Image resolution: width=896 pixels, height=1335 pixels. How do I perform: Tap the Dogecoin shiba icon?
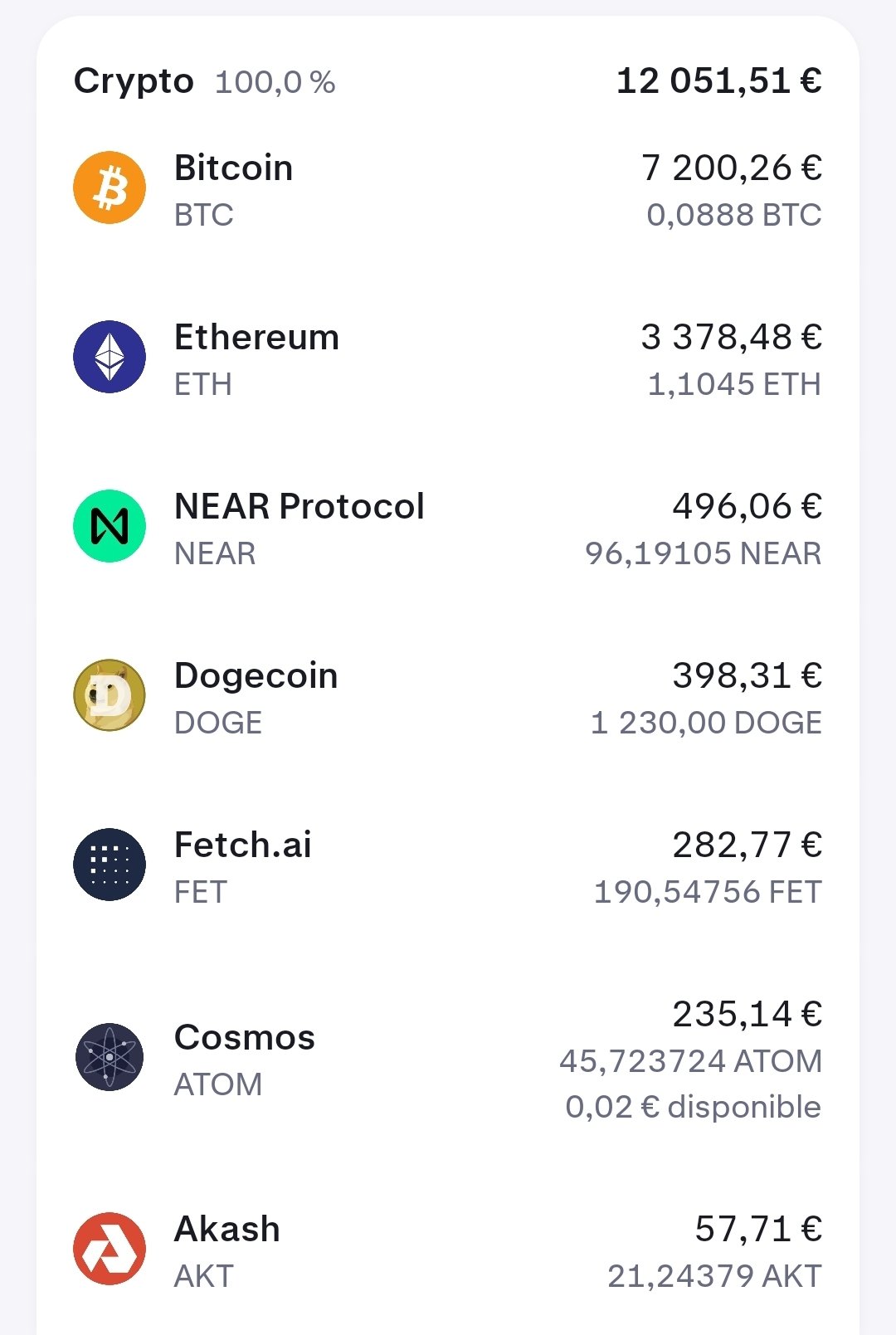(x=110, y=695)
